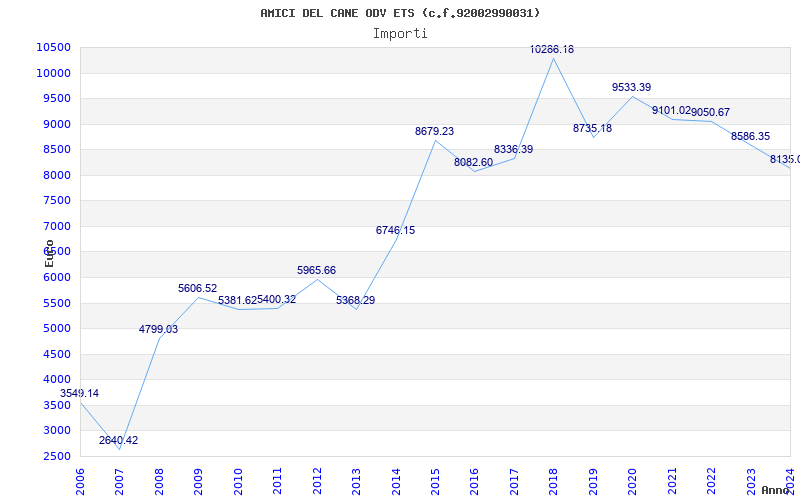Click the x-axis year 2020

tap(633, 482)
